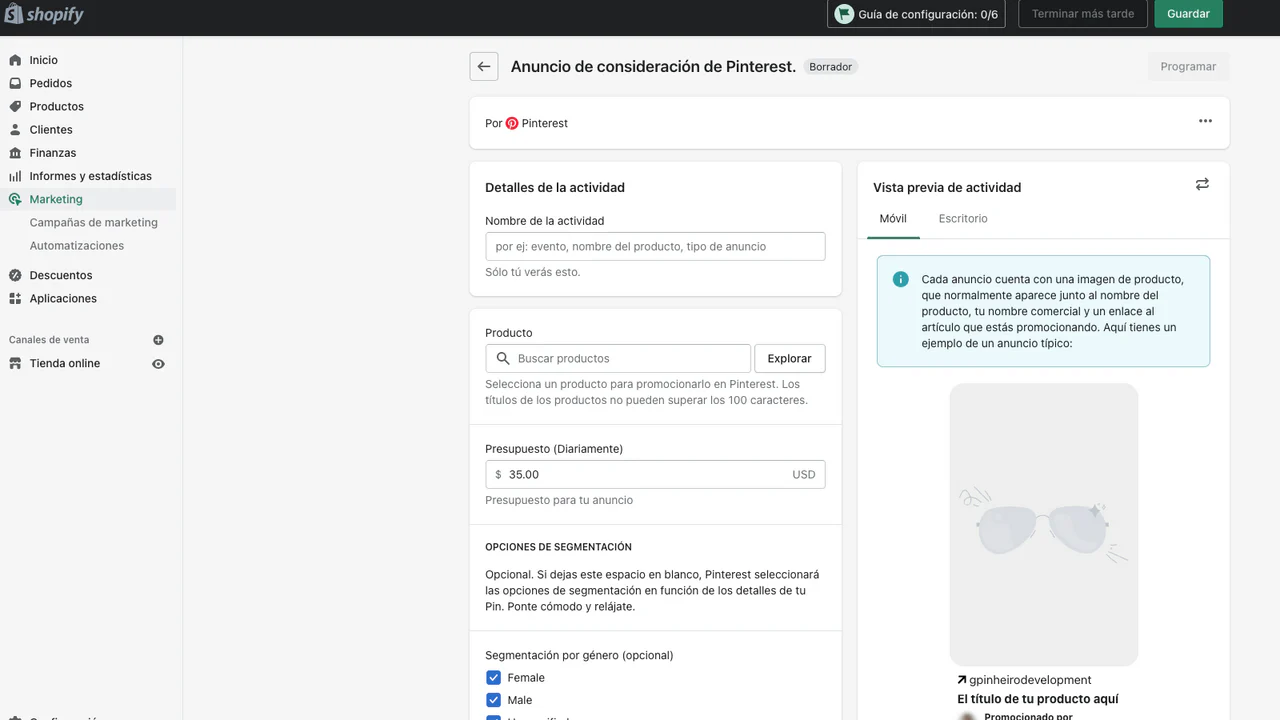The height and width of the screenshot is (720, 1280).
Task: Open Guía de configuración: 0/6
Action: [x=917, y=14]
